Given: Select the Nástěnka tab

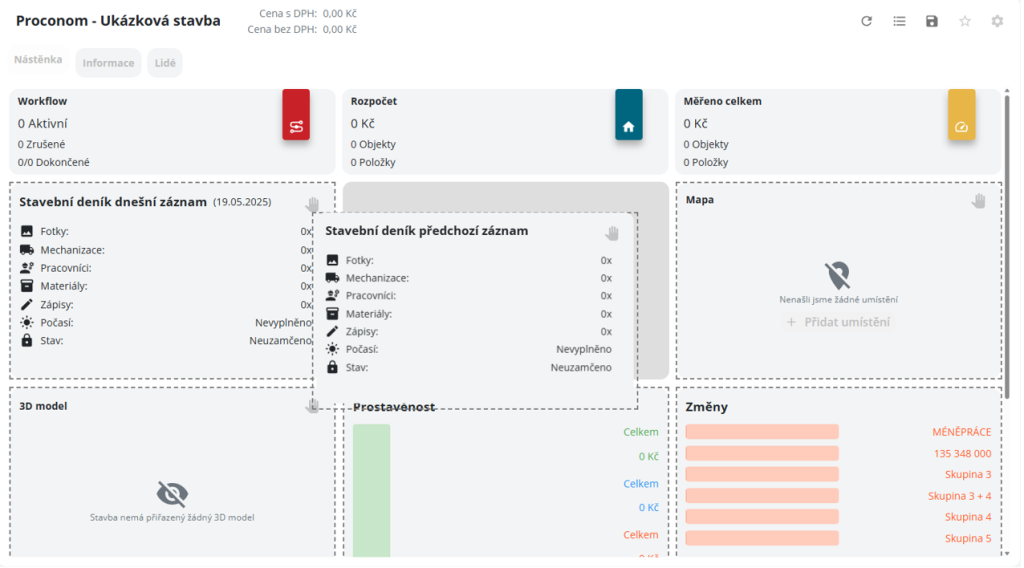Looking at the screenshot, I should [38, 60].
